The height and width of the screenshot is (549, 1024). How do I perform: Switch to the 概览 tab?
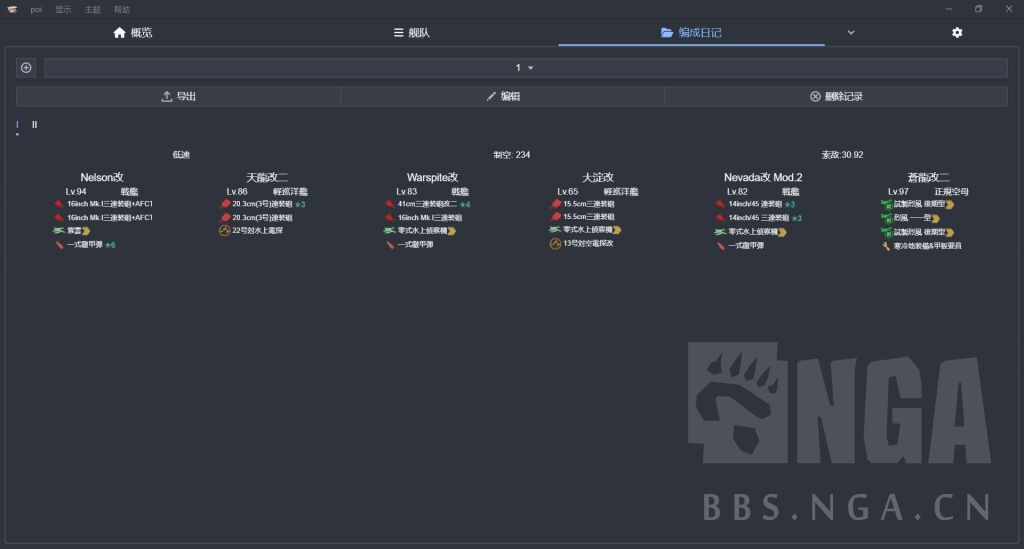click(133, 33)
